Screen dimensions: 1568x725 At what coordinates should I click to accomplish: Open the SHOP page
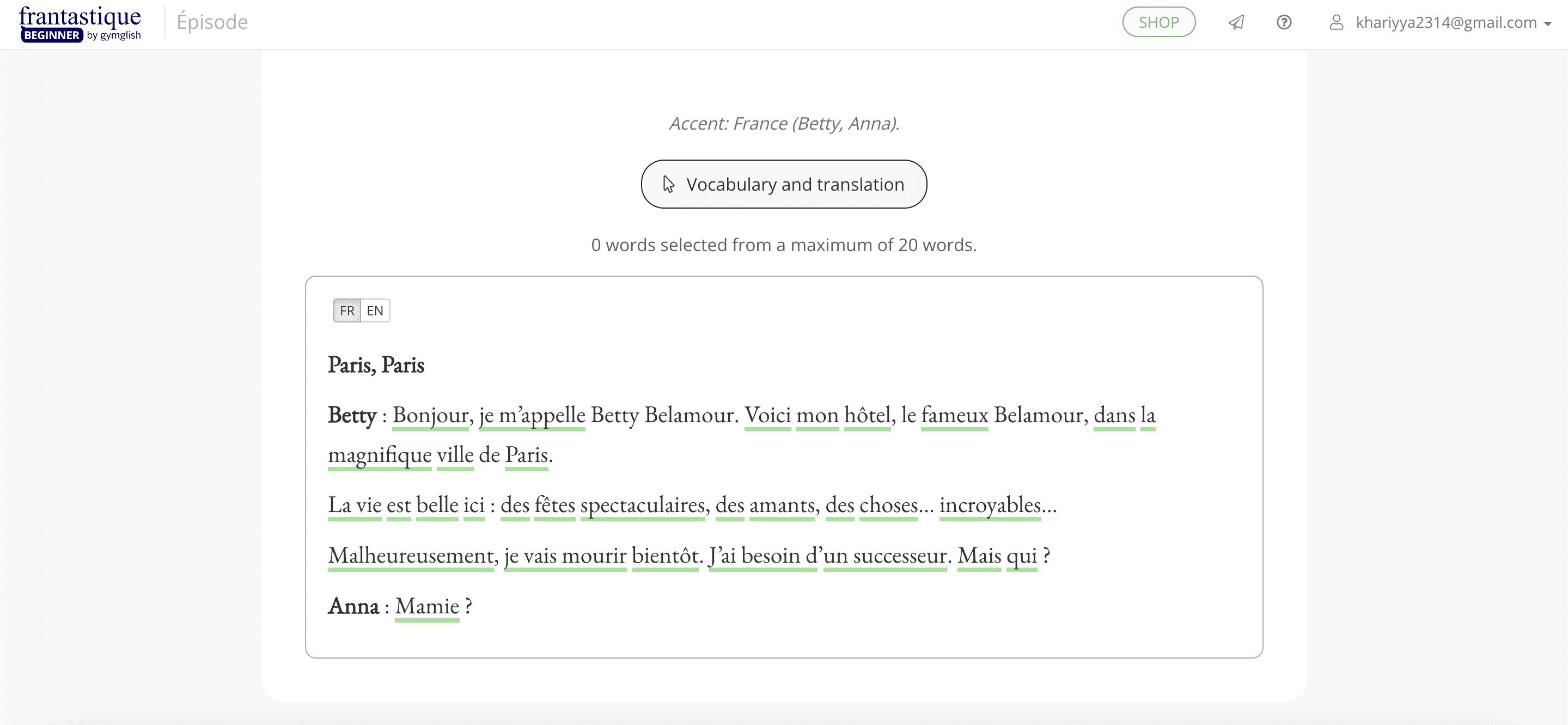1158,22
